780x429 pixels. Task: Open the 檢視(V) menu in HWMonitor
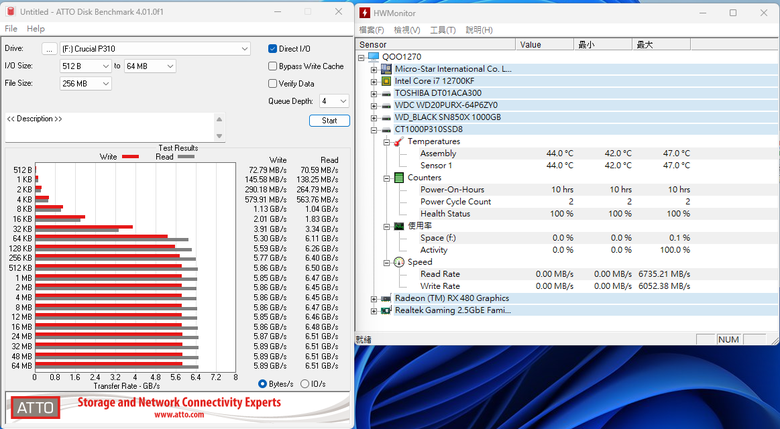(407, 30)
